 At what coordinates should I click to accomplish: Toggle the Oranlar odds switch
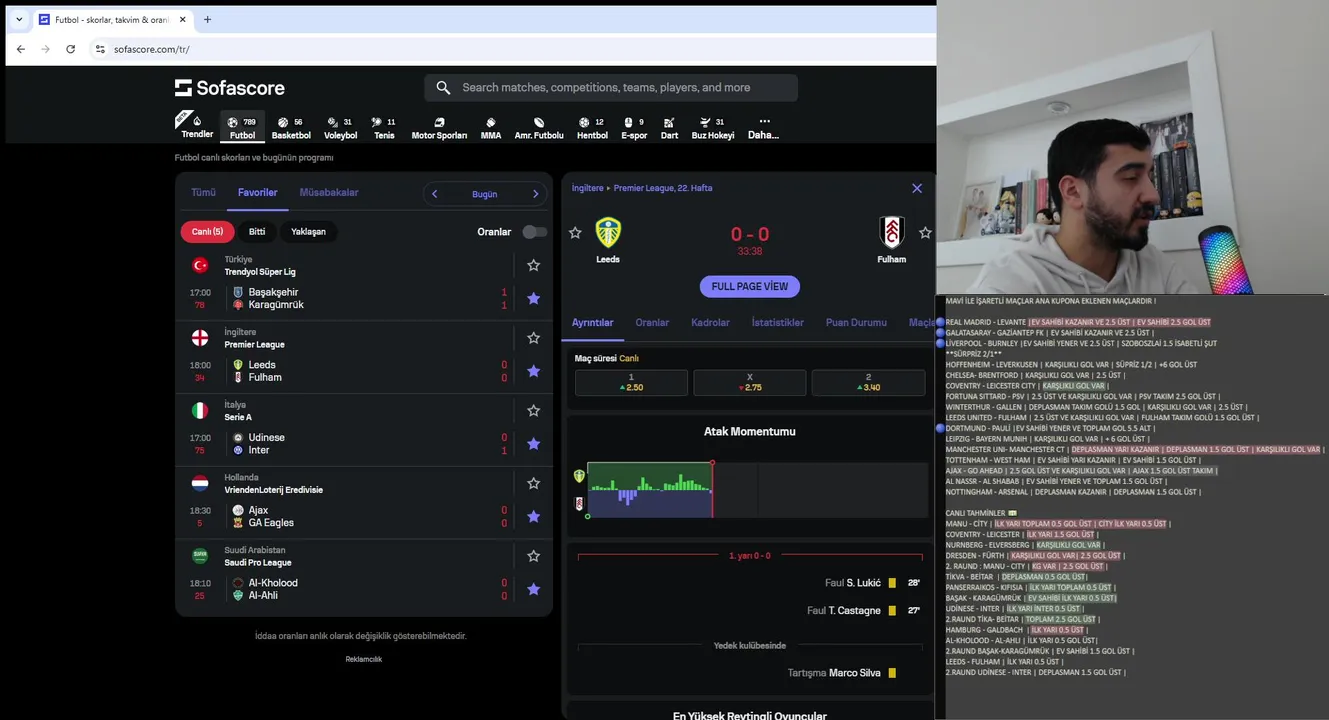click(x=535, y=232)
